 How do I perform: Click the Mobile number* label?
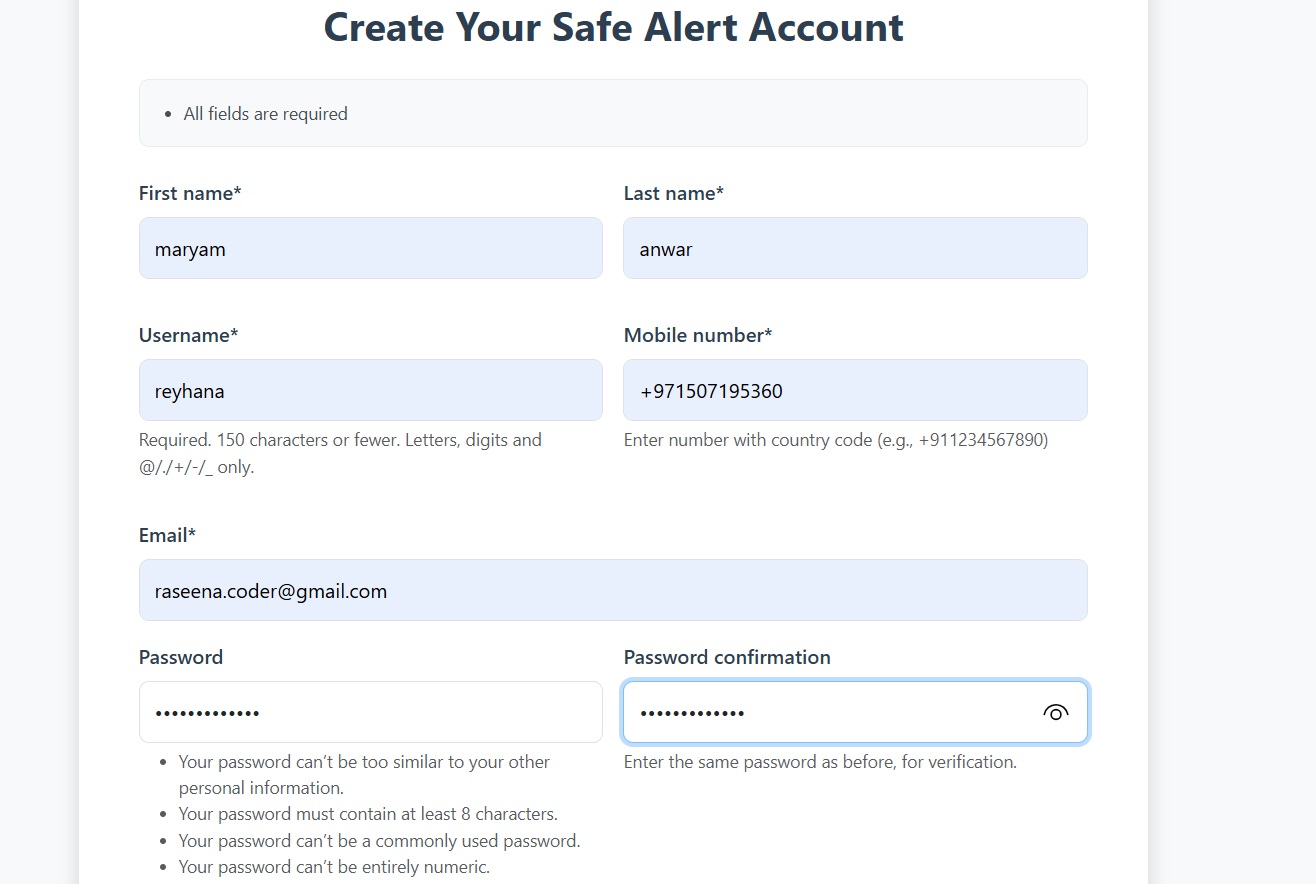(698, 335)
